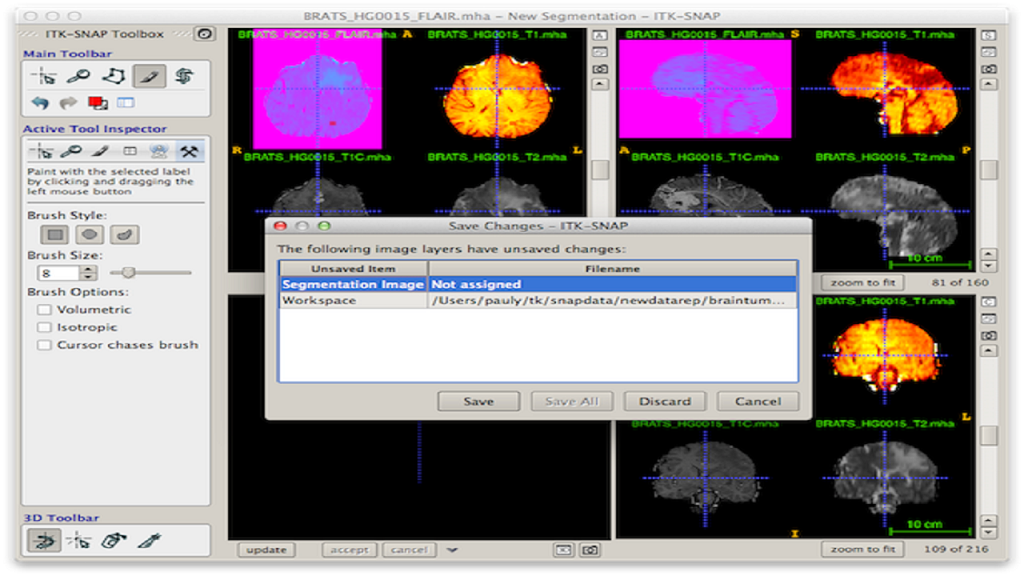Select the Zoom/Pan magnifier tool
Image resolution: width=1024 pixels, height=576 pixels.
click(78, 76)
